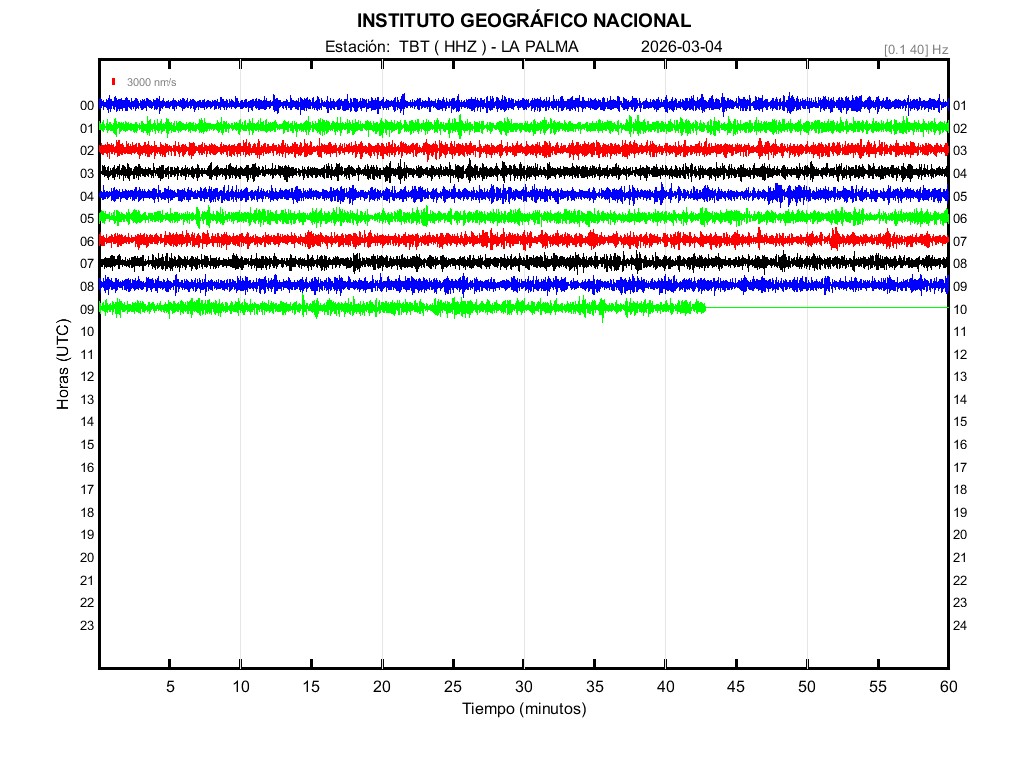Click the blue seismic trace for hour 00

pyautogui.click(x=523, y=104)
